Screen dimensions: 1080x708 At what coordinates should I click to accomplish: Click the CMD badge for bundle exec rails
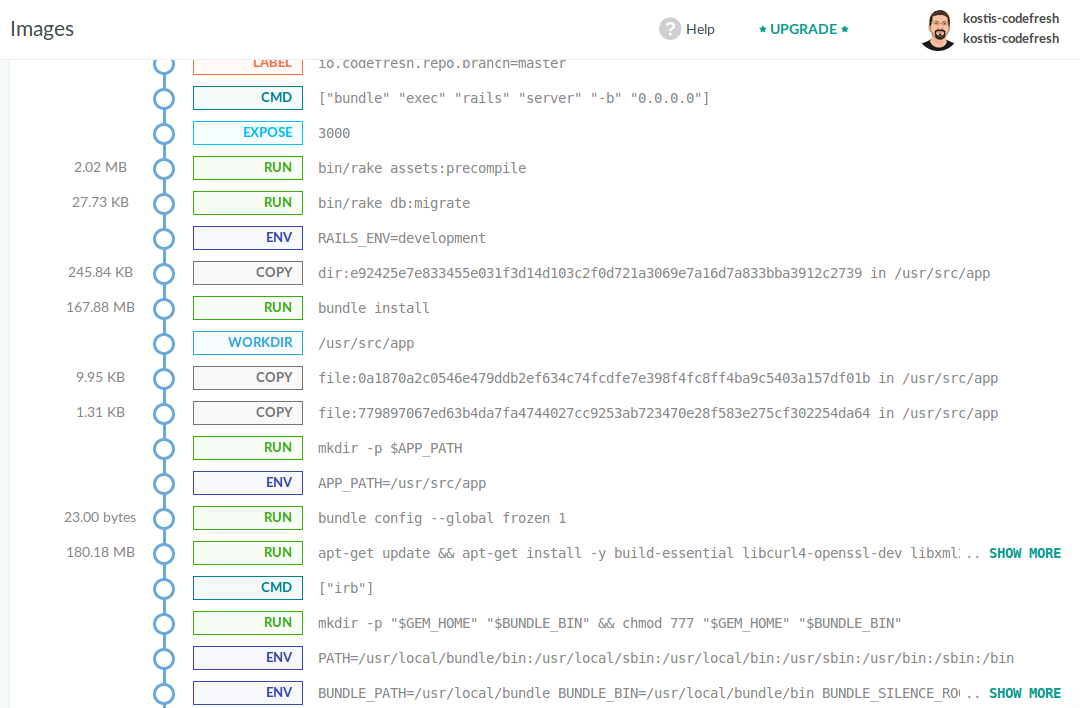(x=248, y=98)
